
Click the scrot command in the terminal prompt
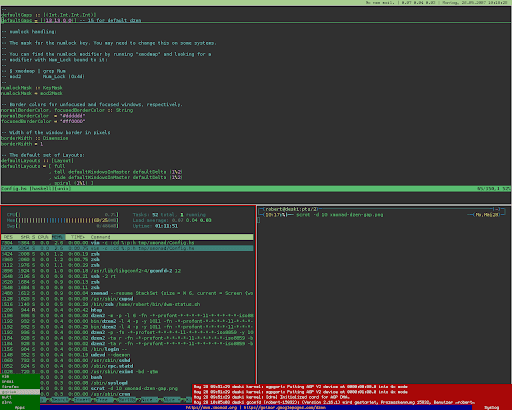(339, 215)
